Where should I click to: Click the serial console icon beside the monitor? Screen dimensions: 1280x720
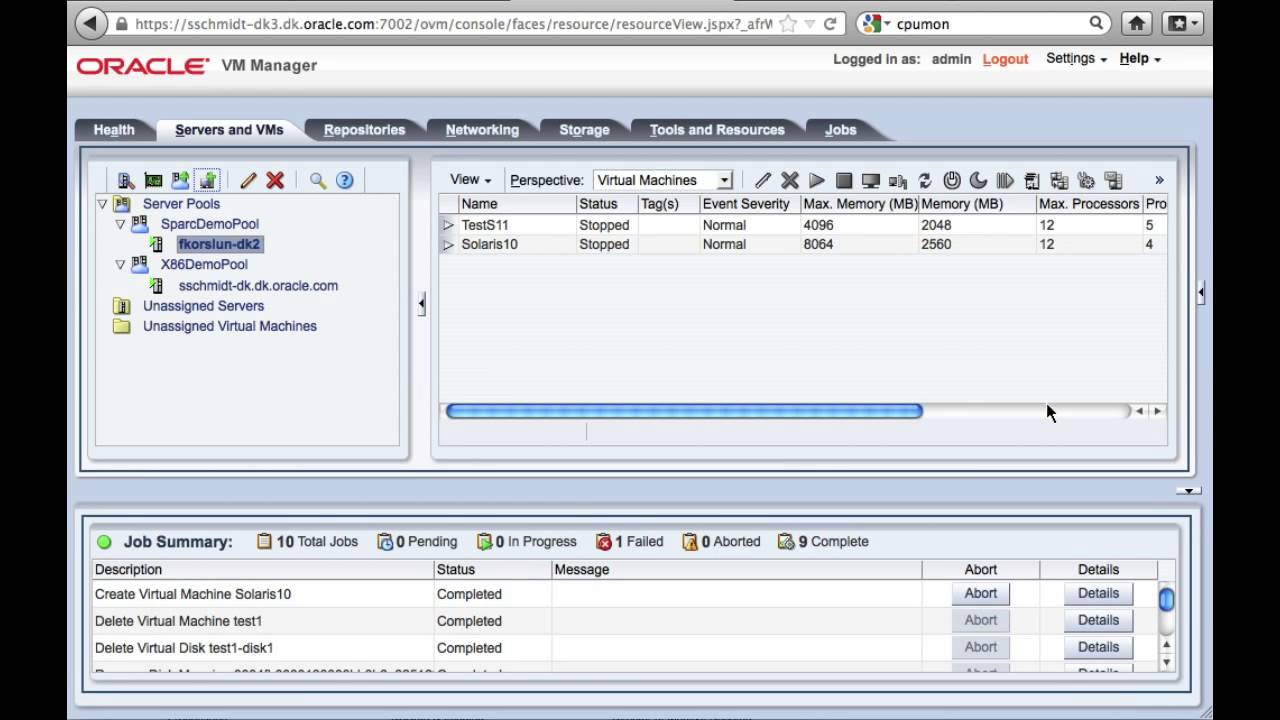coord(898,180)
